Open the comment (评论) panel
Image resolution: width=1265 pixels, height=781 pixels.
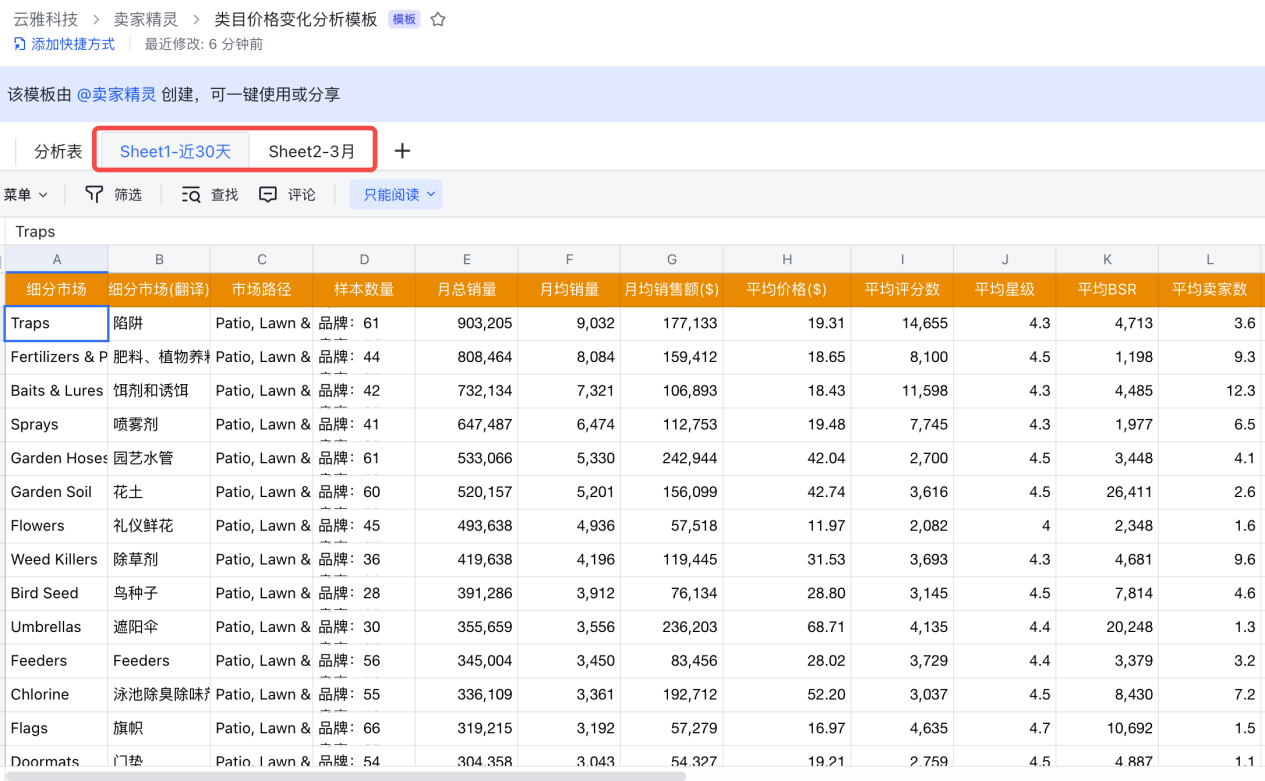[287, 195]
